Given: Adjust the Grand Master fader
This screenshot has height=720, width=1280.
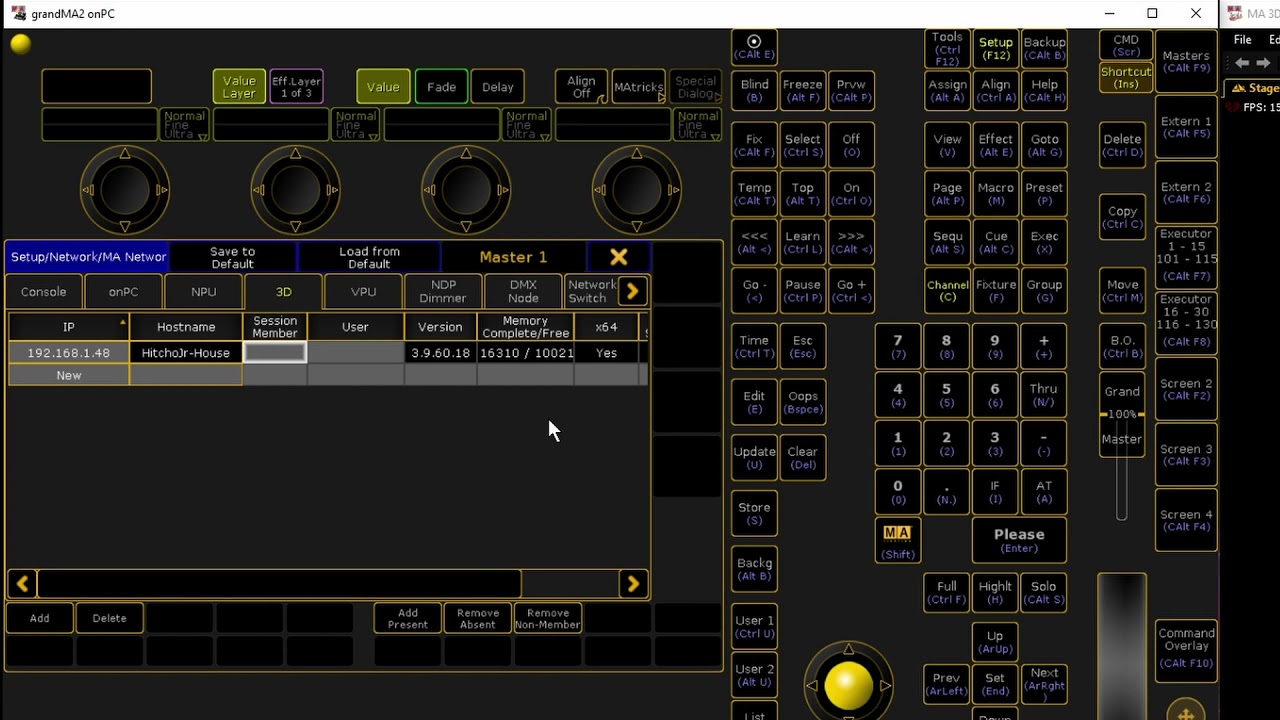Looking at the screenshot, I should (x=1121, y=414).
